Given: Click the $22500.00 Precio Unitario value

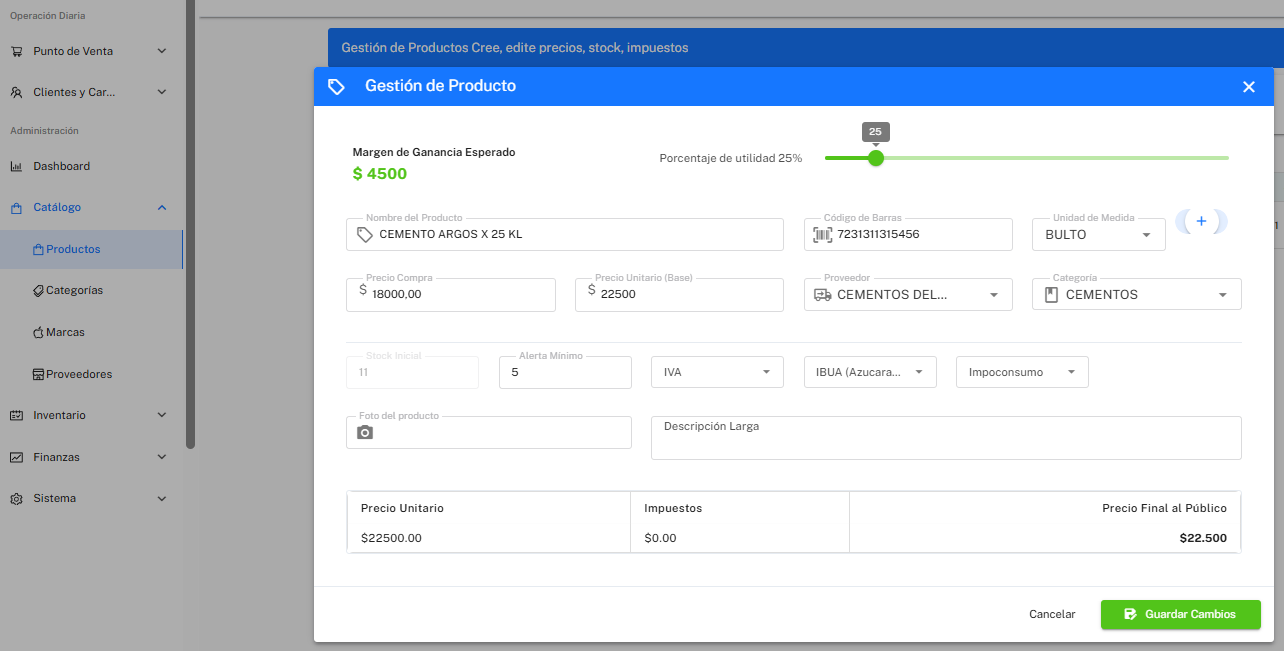Looking at the screenshot, I should [391, 538].
